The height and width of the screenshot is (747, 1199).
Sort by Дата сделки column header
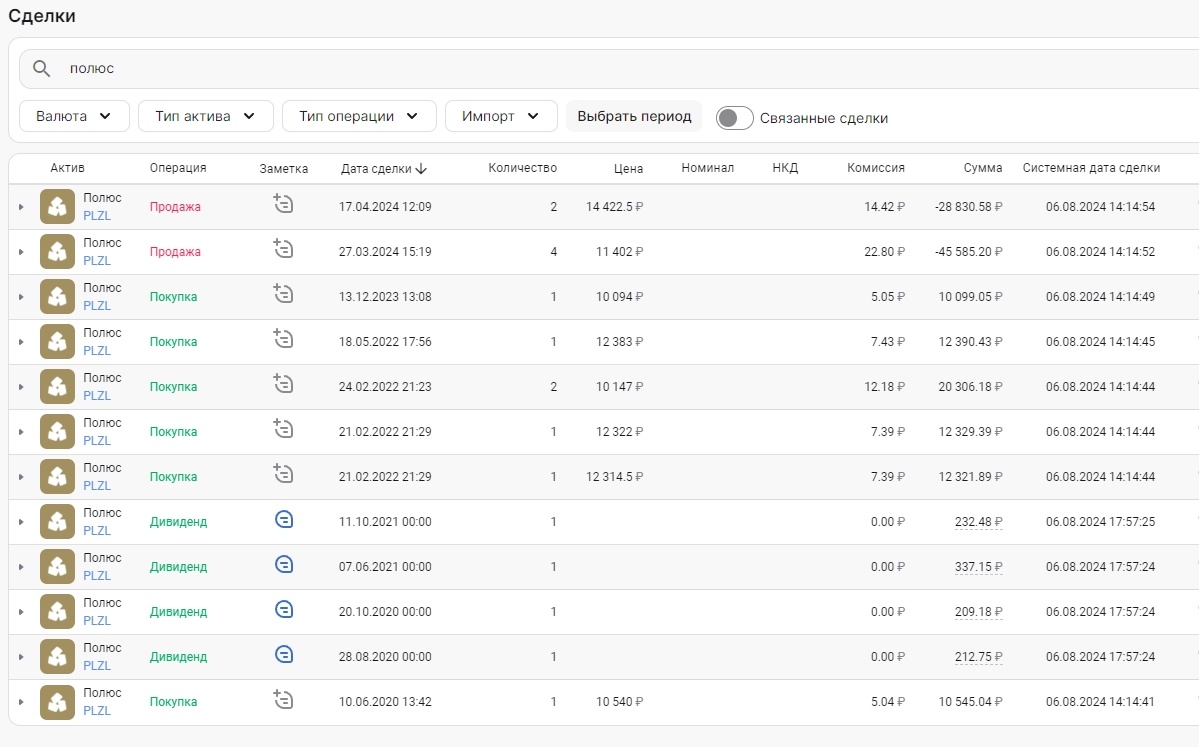tap(384, 168)
